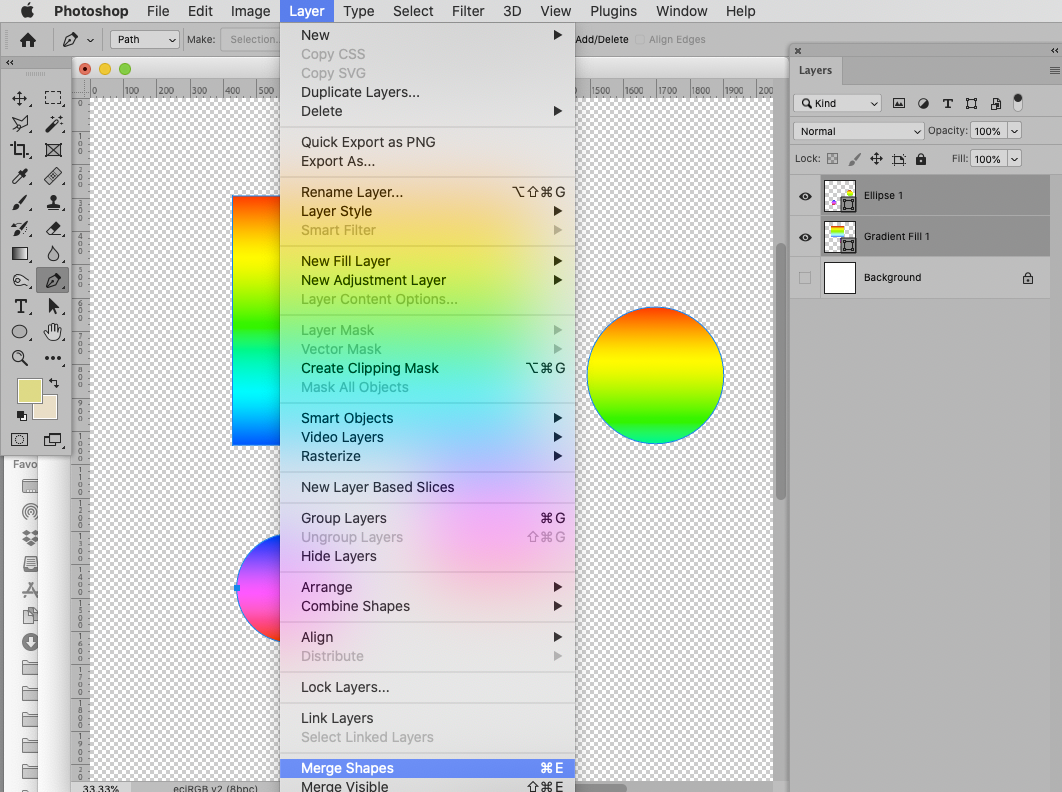
Task: Choose Duplicate Layers from the menu
Action: 359,92
